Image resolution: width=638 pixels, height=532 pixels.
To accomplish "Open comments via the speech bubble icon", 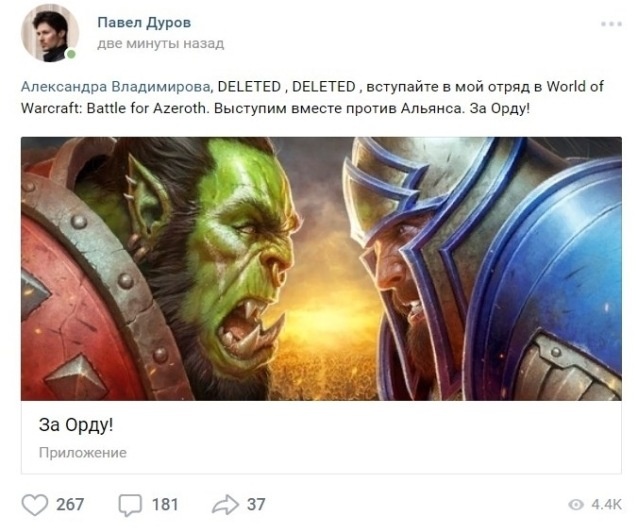I will [130, 505].
